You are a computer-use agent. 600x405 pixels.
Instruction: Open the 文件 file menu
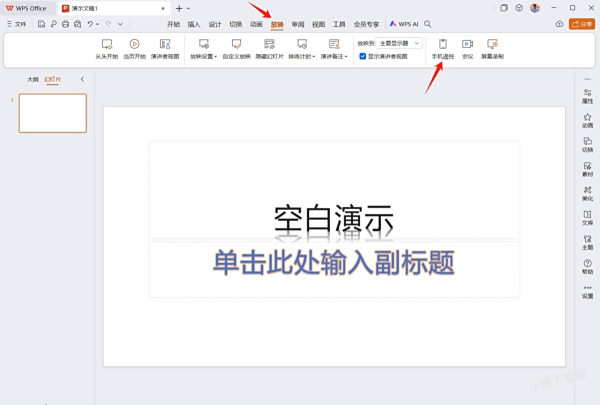(x=17, y=24)
